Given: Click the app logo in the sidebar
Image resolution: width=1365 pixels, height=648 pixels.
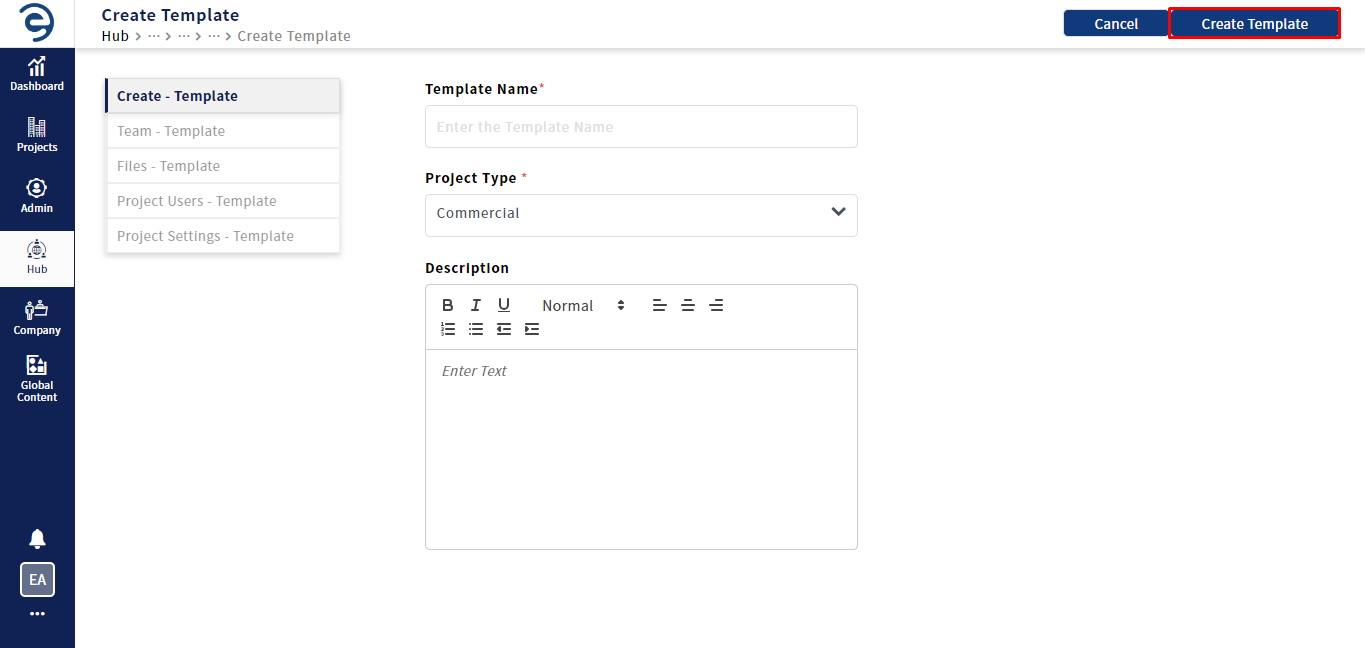Looking at the screenshot, I should coord(37,22).
